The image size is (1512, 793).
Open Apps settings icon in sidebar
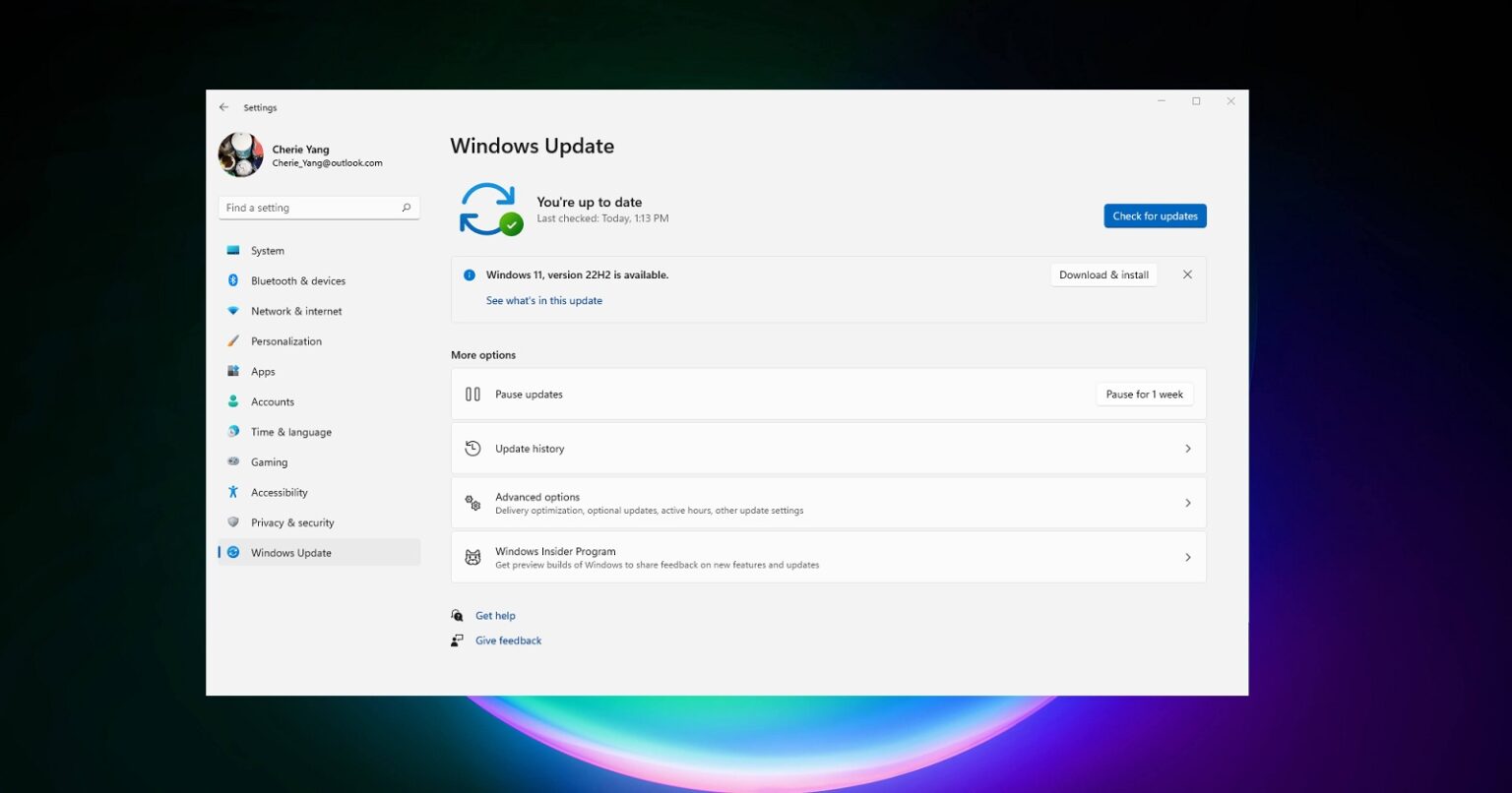coord(233,371)
